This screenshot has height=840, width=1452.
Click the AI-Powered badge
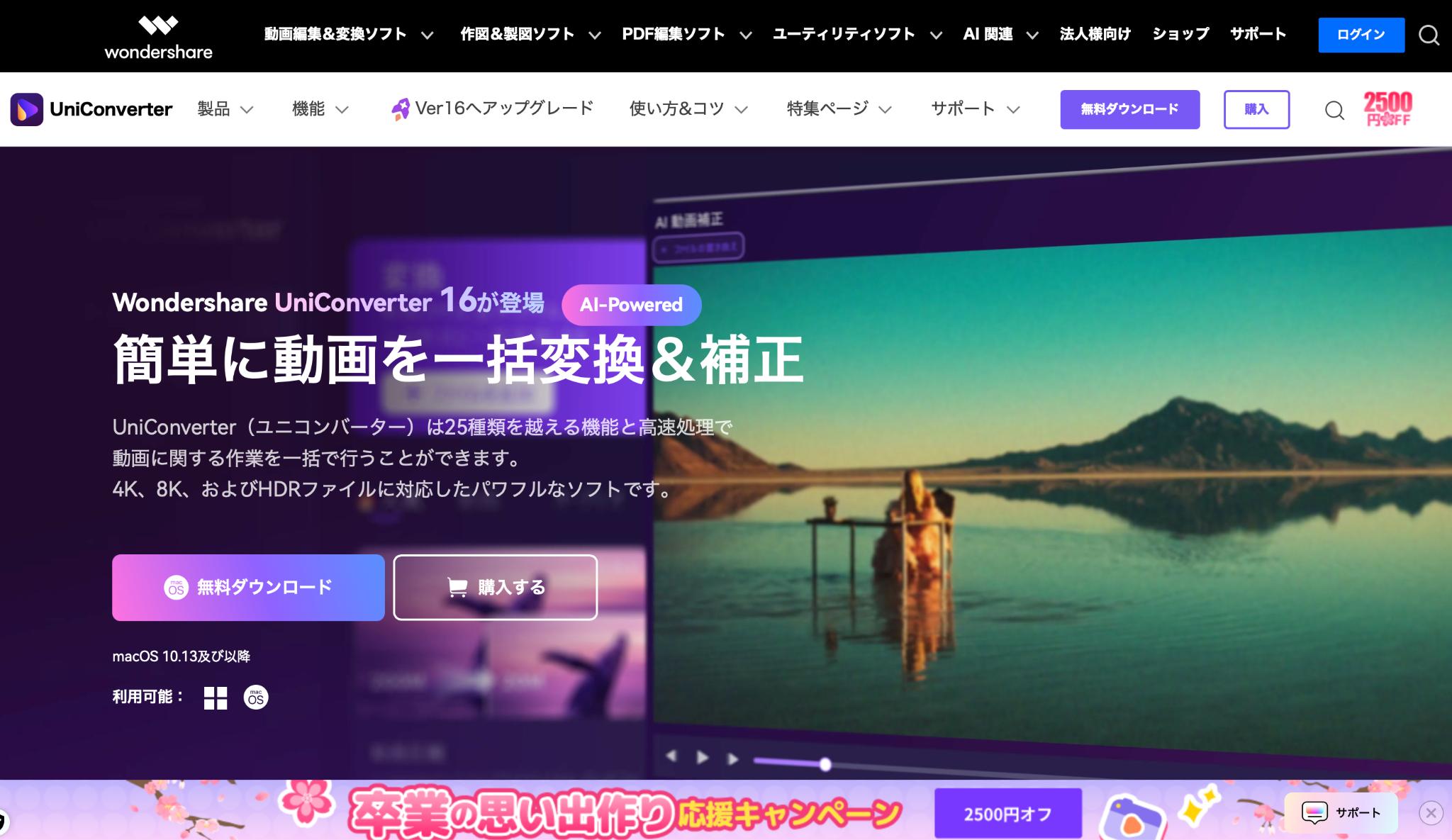(632, 305)
